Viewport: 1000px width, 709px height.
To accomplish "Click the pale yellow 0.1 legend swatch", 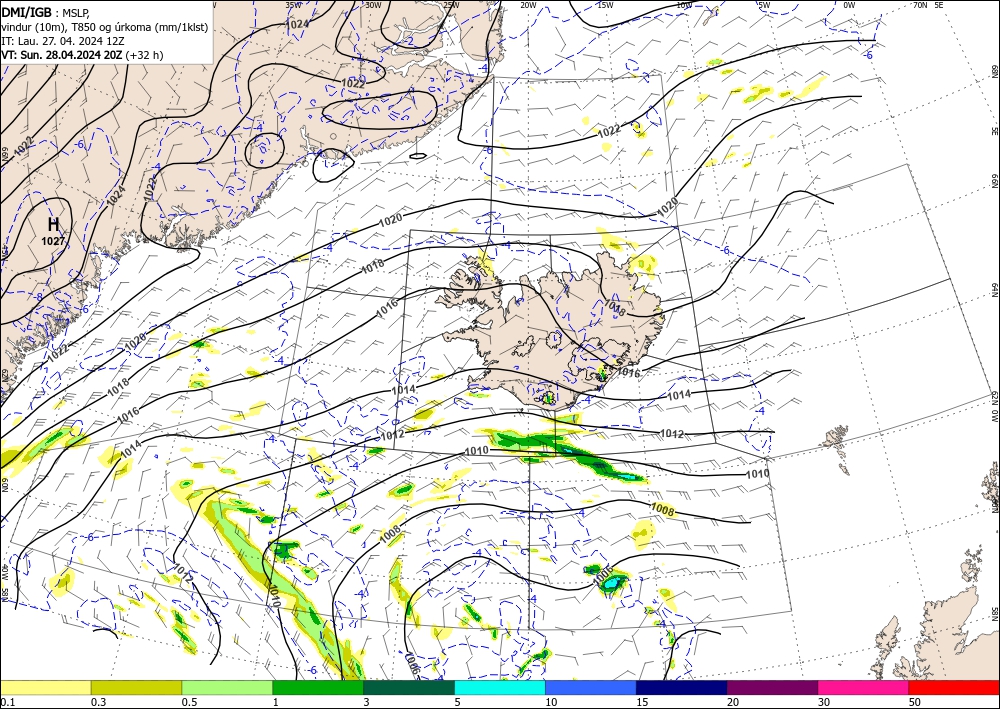I will pos(45,687).
